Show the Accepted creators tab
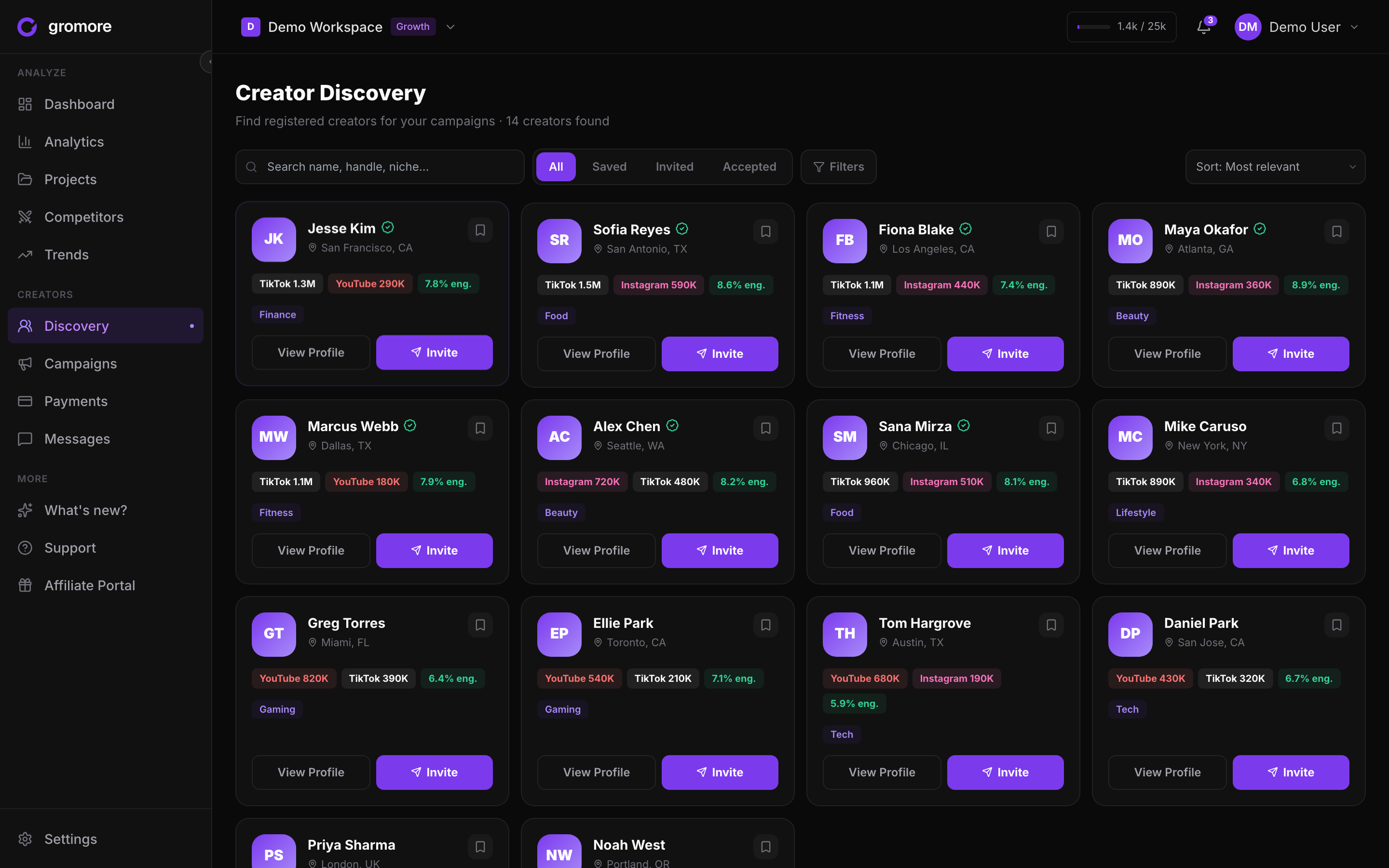Image resolution: width=1389 pixels, height=868 pixels. (749, 167)
